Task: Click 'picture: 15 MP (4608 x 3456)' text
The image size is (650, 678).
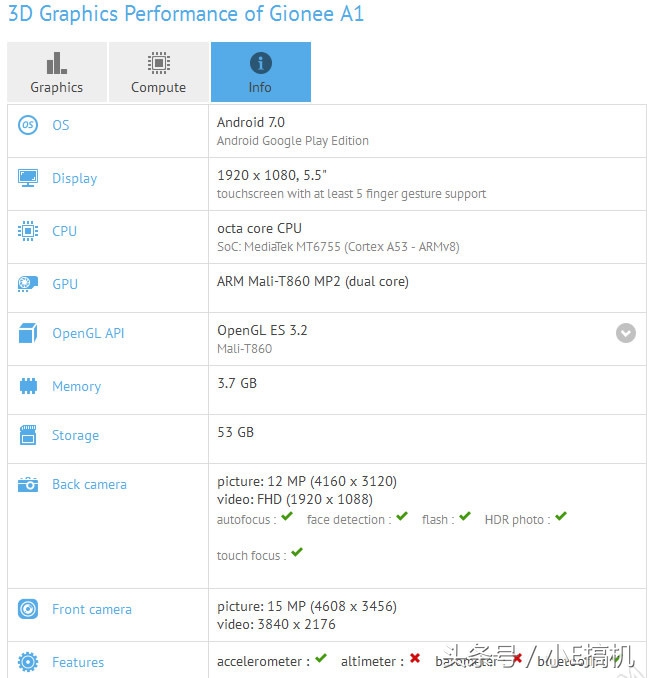Action: pyautogui.click(x=307, y=606)
